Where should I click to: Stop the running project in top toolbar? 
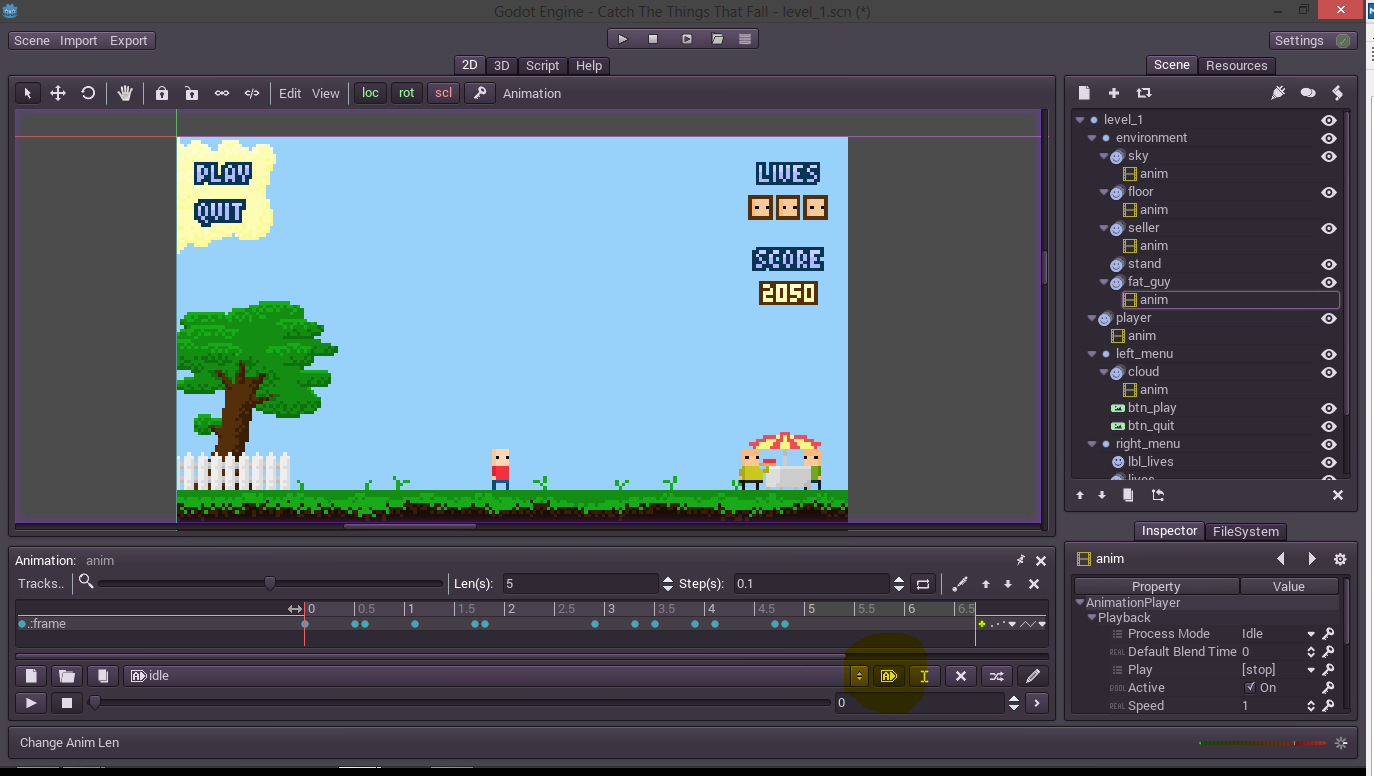point(653,39)
